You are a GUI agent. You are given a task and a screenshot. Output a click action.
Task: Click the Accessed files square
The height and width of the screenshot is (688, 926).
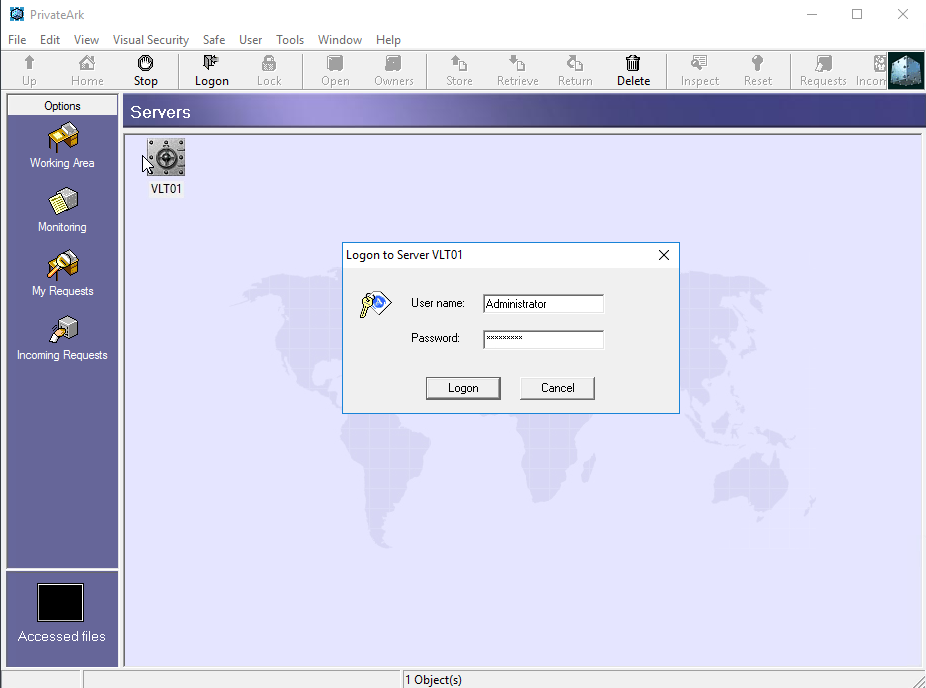60,602
